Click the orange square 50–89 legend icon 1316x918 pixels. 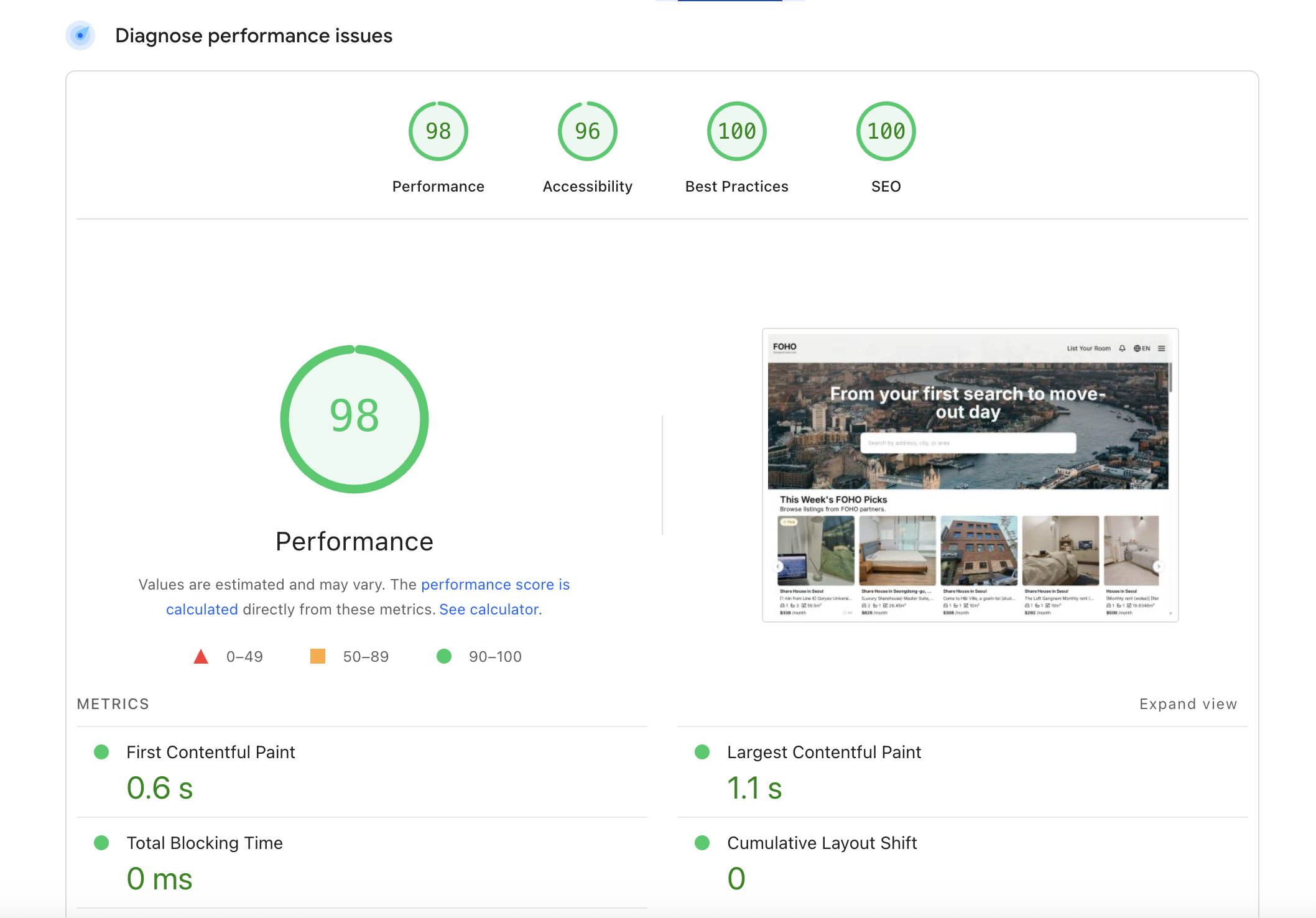(318, 656)
